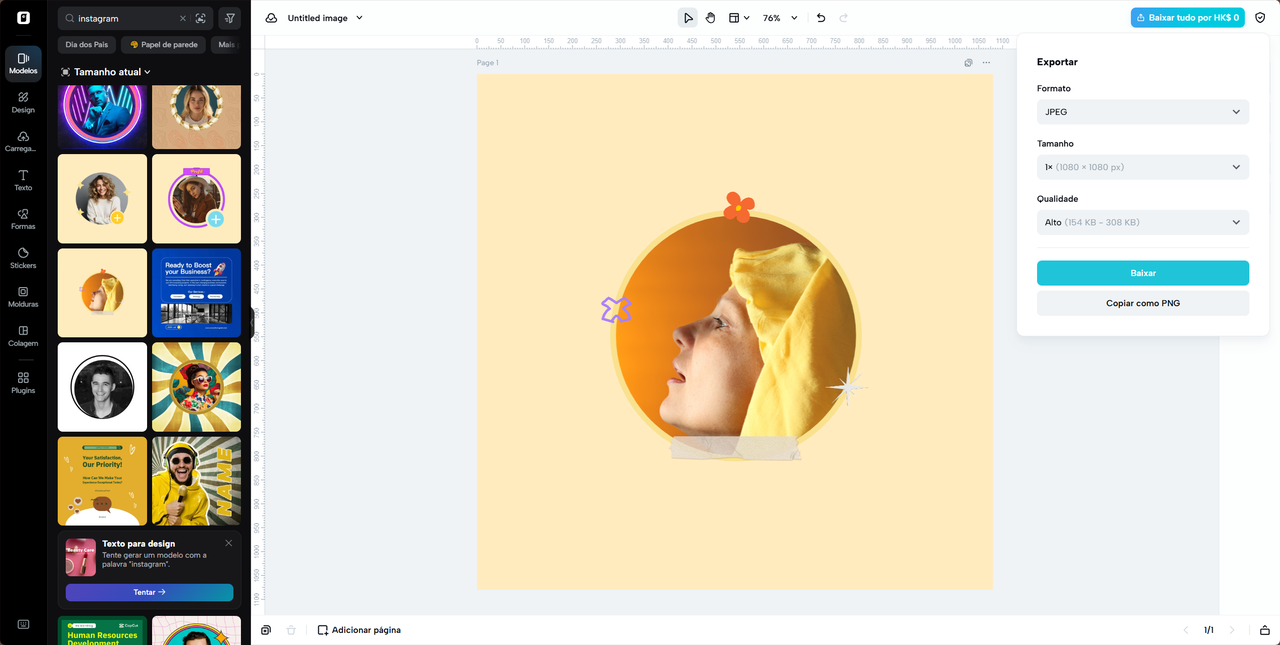Select the black-and-white man portrait template
The image size is (1280, 645).
[102, 387]
